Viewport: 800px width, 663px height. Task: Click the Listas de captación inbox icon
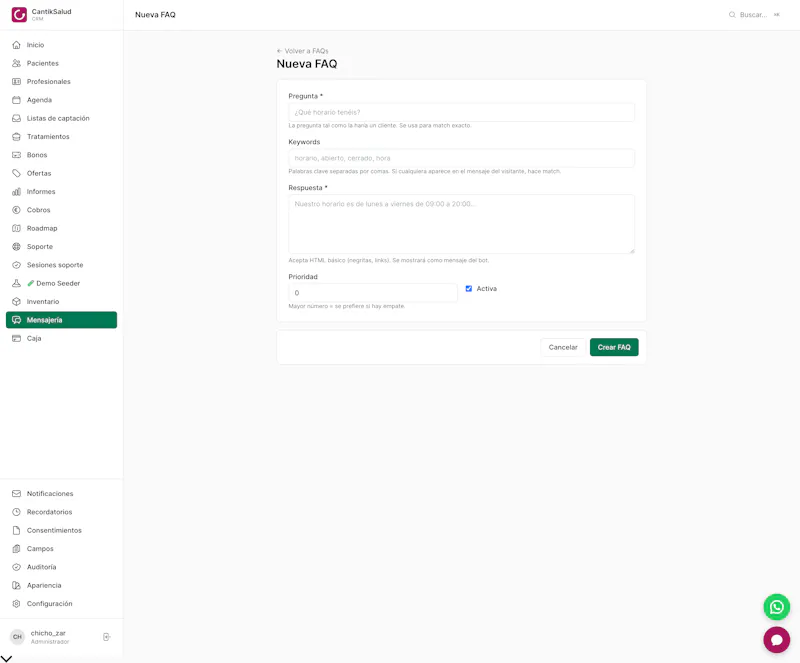pos(16,118)
